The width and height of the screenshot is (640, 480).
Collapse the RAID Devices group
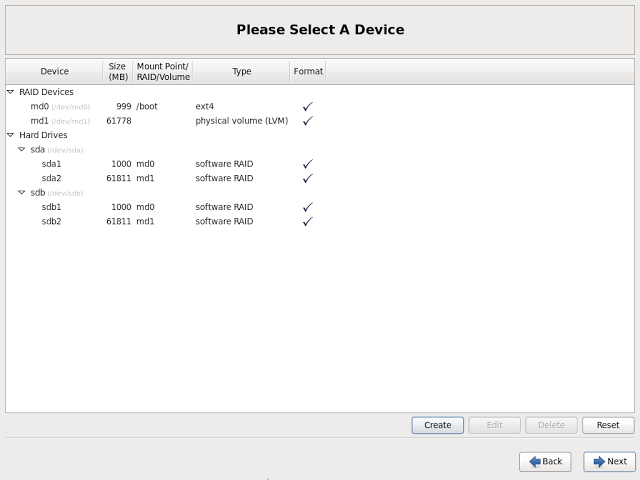[11, 92]
